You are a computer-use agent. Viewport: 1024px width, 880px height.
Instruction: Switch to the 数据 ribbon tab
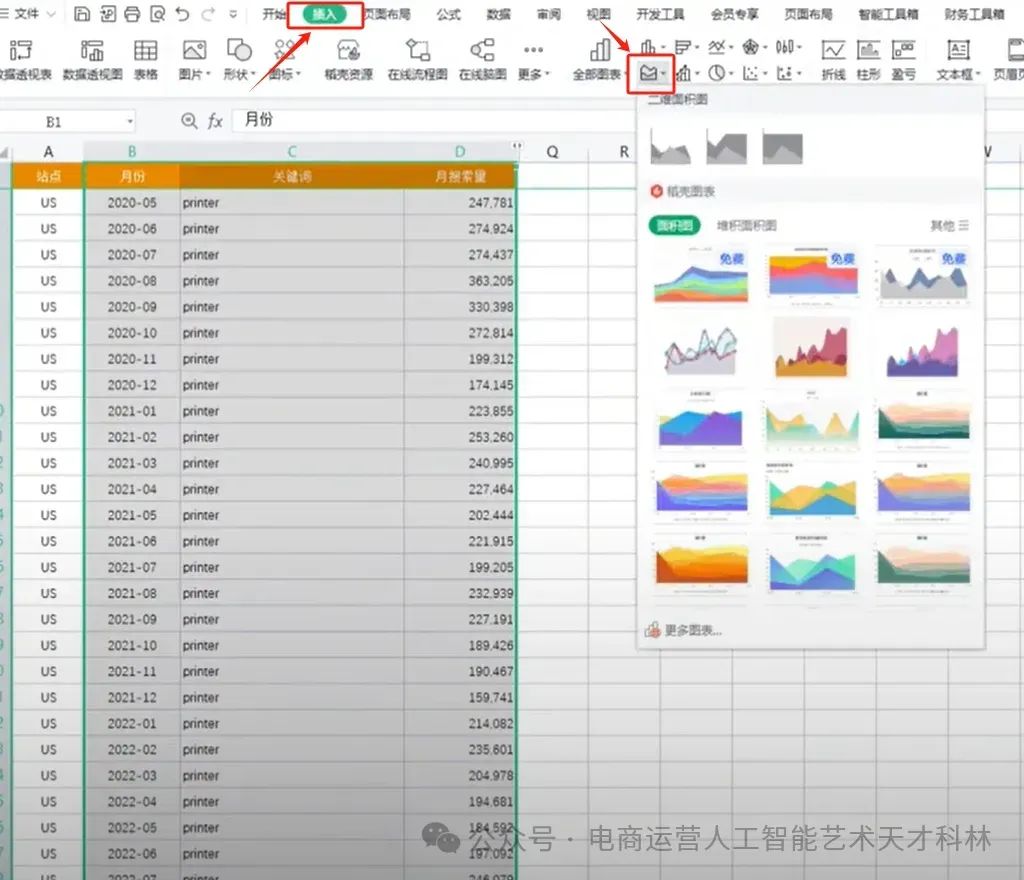[x=497, y=13]
